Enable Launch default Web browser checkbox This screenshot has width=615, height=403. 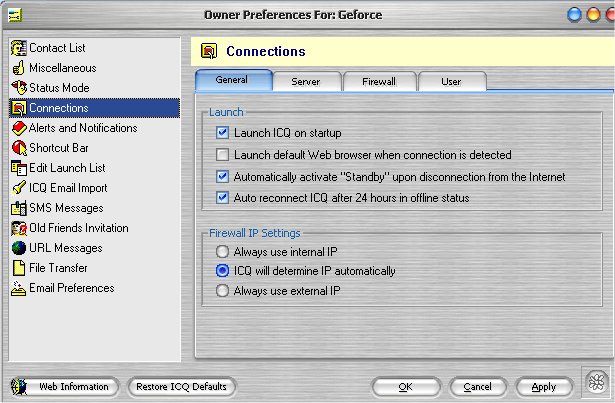tap(222, 155)
